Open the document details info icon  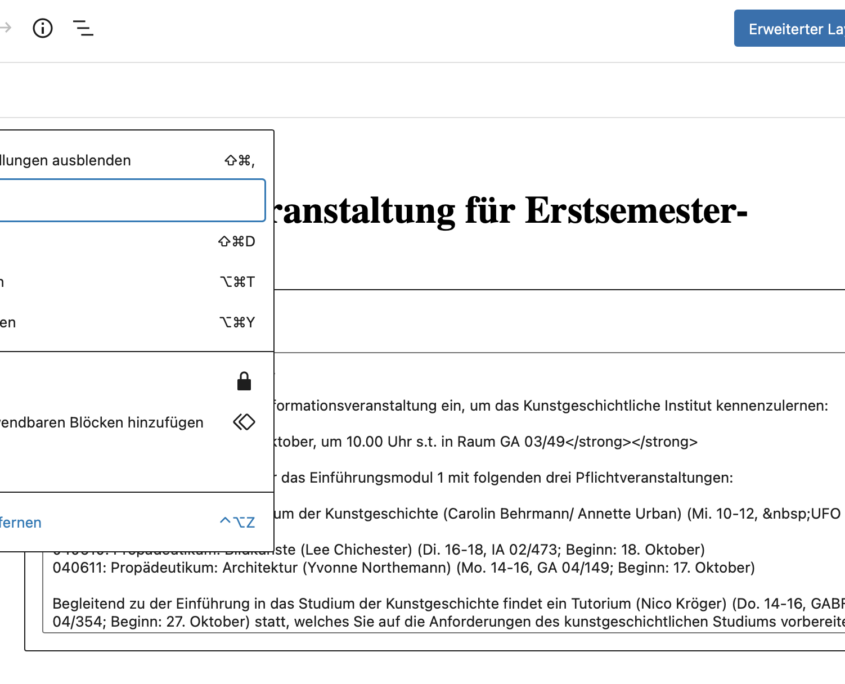coord(43,28)
